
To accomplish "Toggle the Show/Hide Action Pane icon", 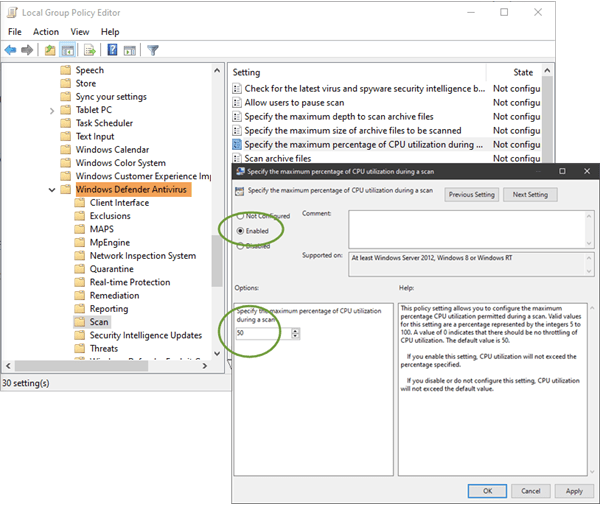I will click(130, 50).
